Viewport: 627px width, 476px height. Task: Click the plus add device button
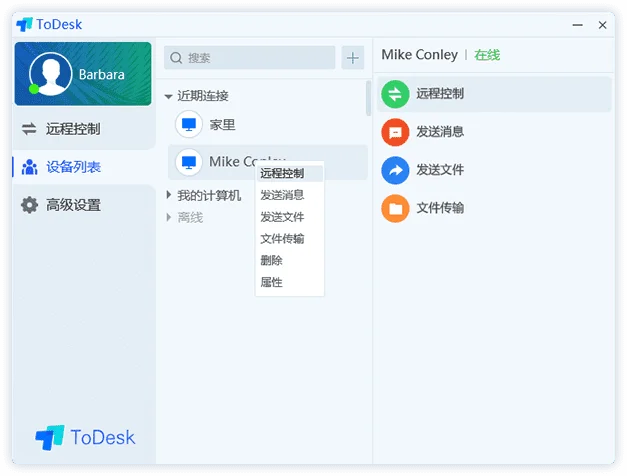point(352,58)
